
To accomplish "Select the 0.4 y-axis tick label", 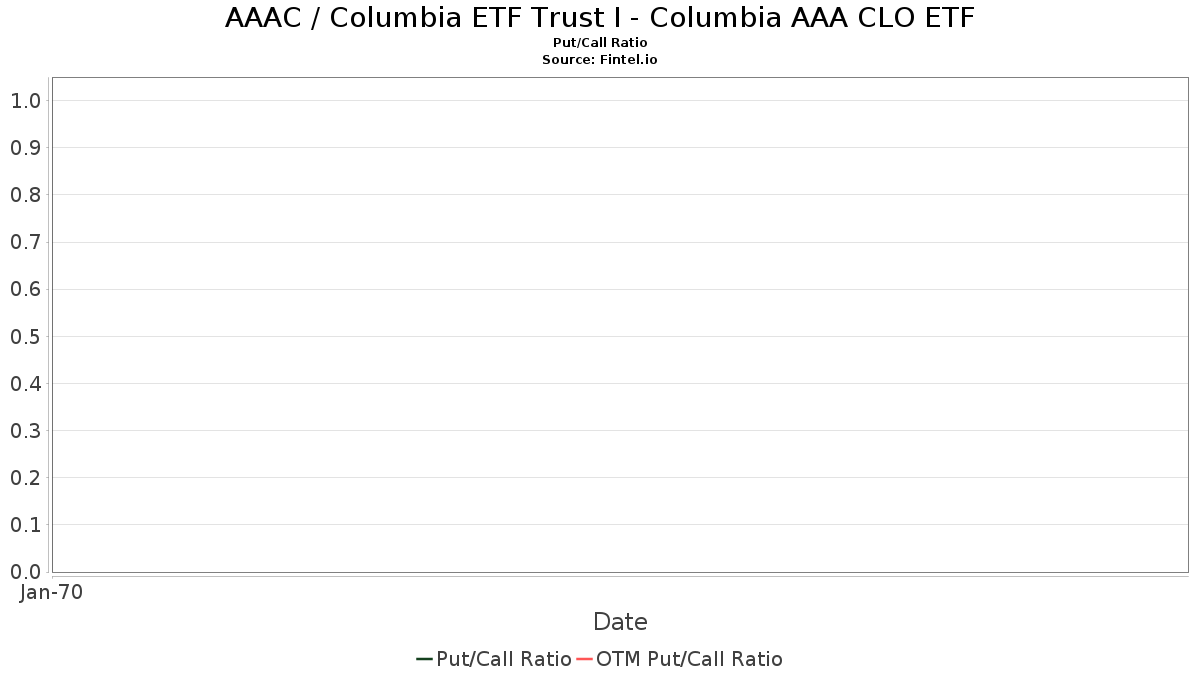I will coord(26,384).
